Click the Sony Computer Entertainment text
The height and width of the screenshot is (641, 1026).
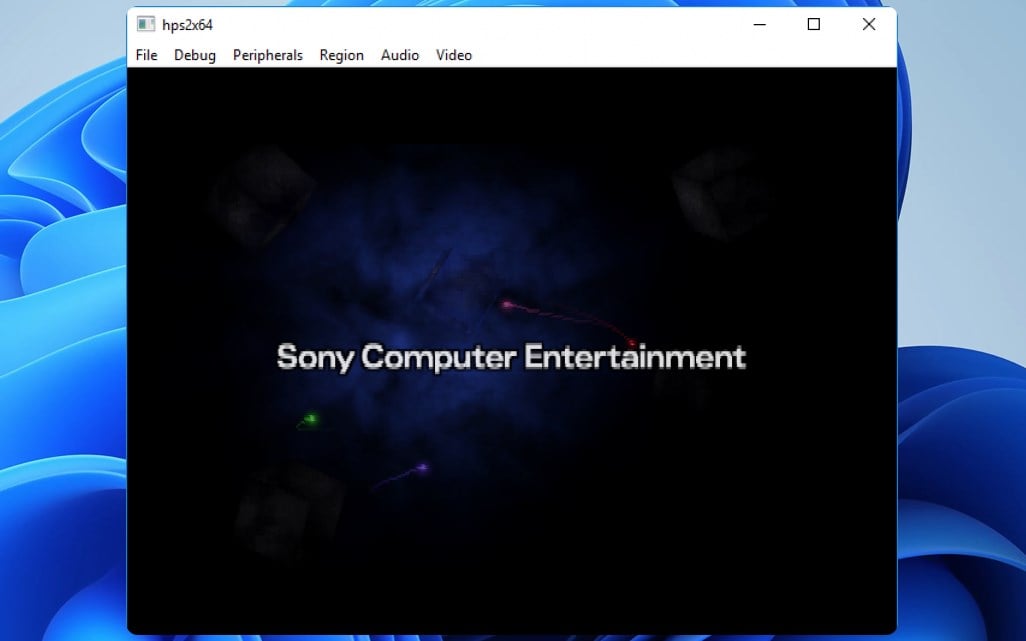point(511,357)
